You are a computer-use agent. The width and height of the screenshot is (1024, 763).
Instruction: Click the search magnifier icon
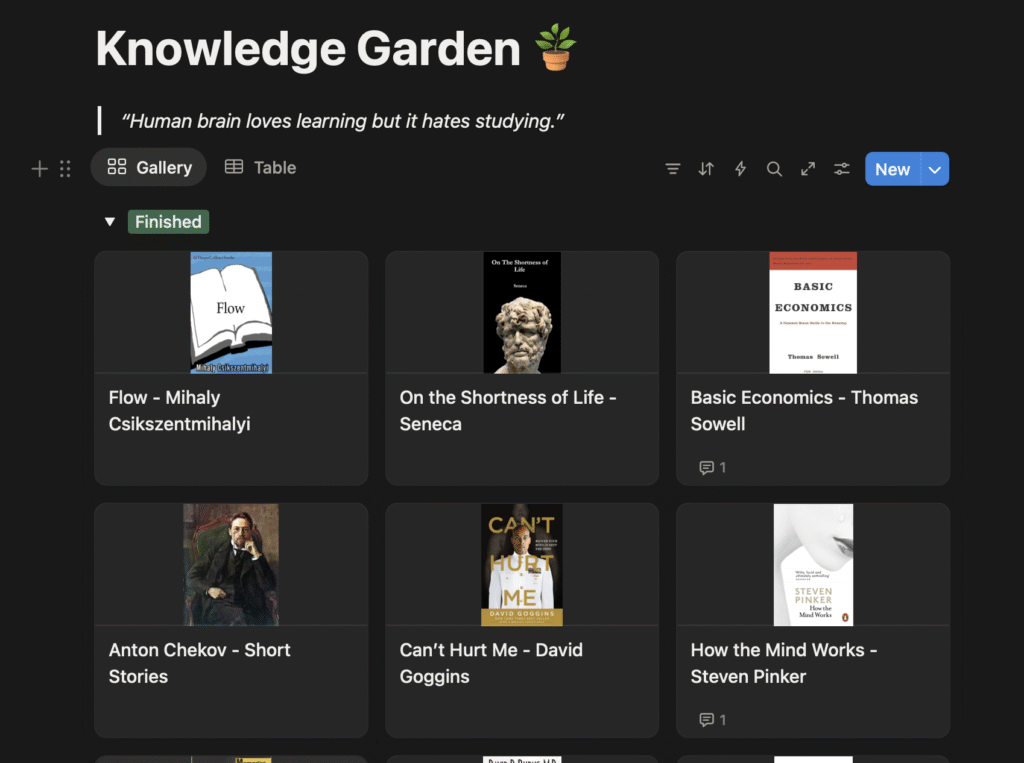tap(774, 169)
